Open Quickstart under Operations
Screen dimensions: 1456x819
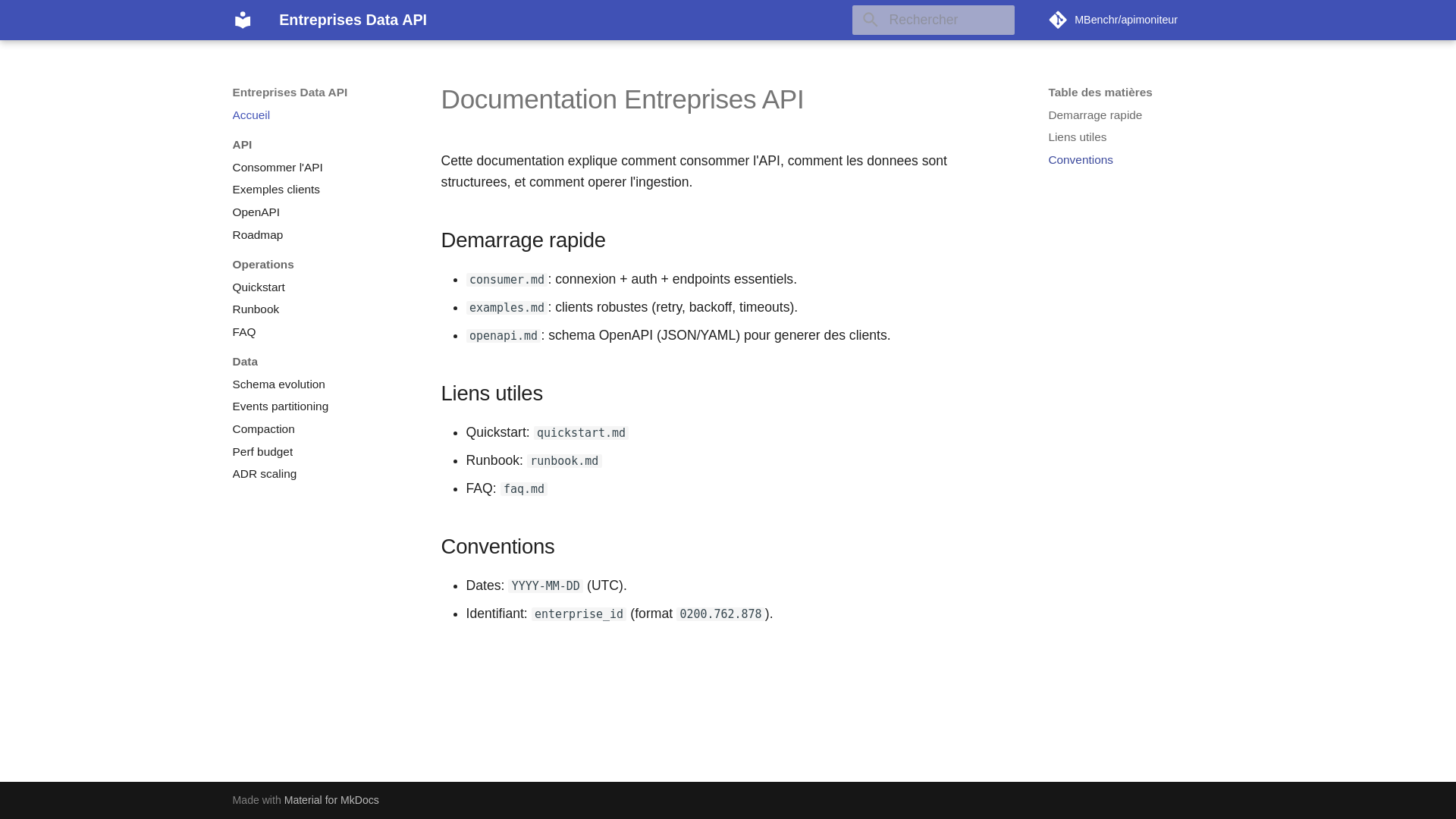tap(259, 287)
